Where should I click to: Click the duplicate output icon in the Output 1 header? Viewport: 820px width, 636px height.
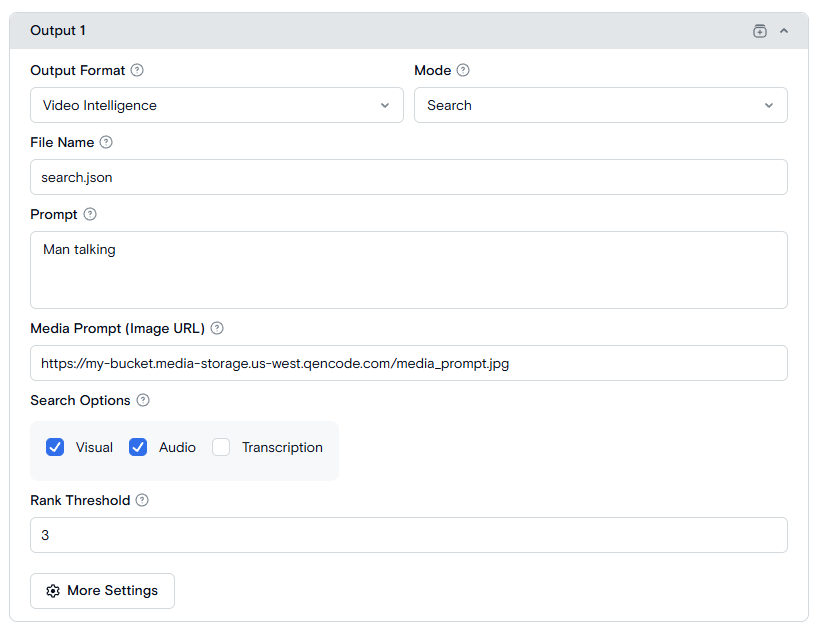click(x=760, y=31)
